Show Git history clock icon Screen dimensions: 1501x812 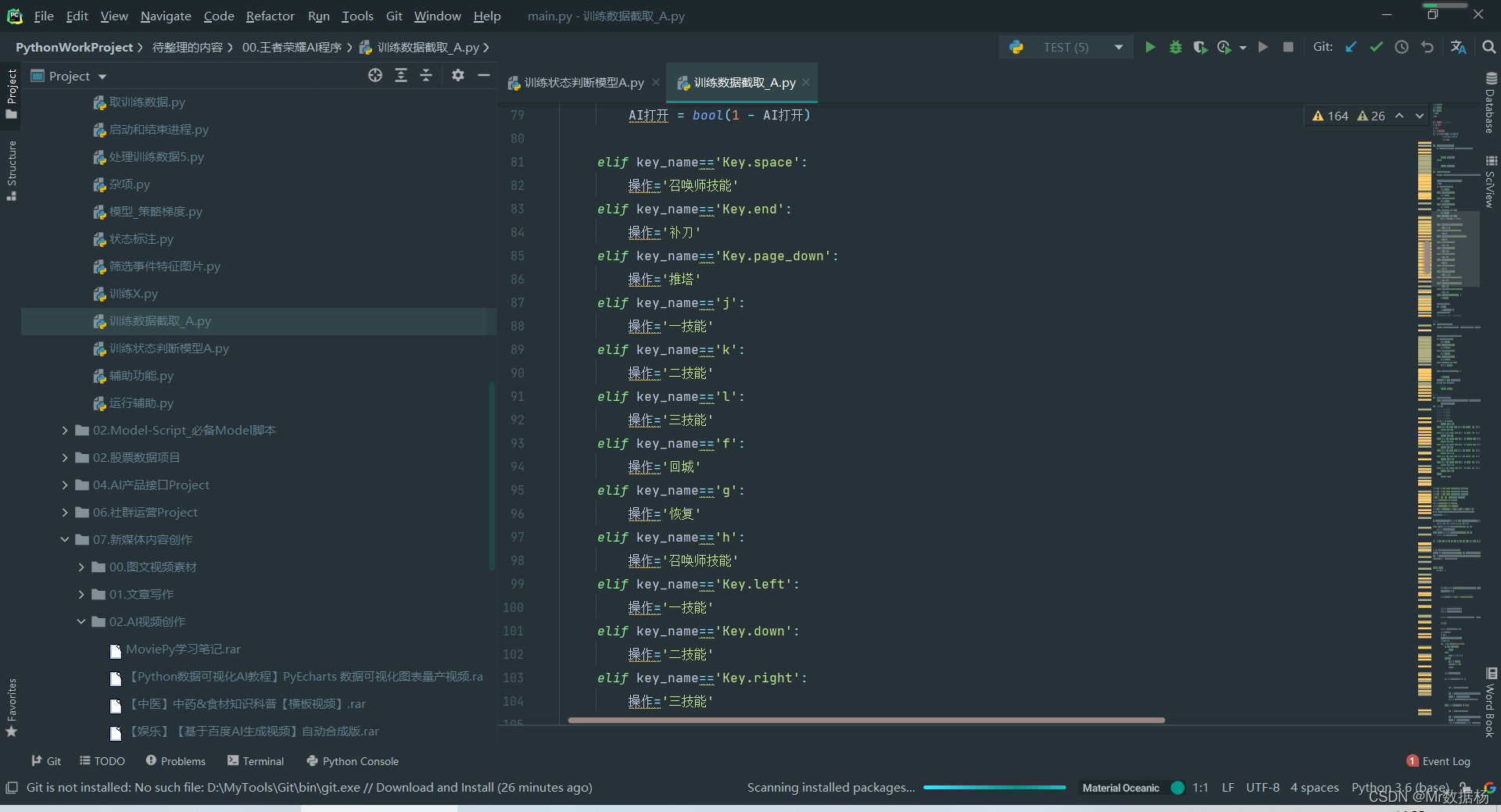pos(1402,47)
